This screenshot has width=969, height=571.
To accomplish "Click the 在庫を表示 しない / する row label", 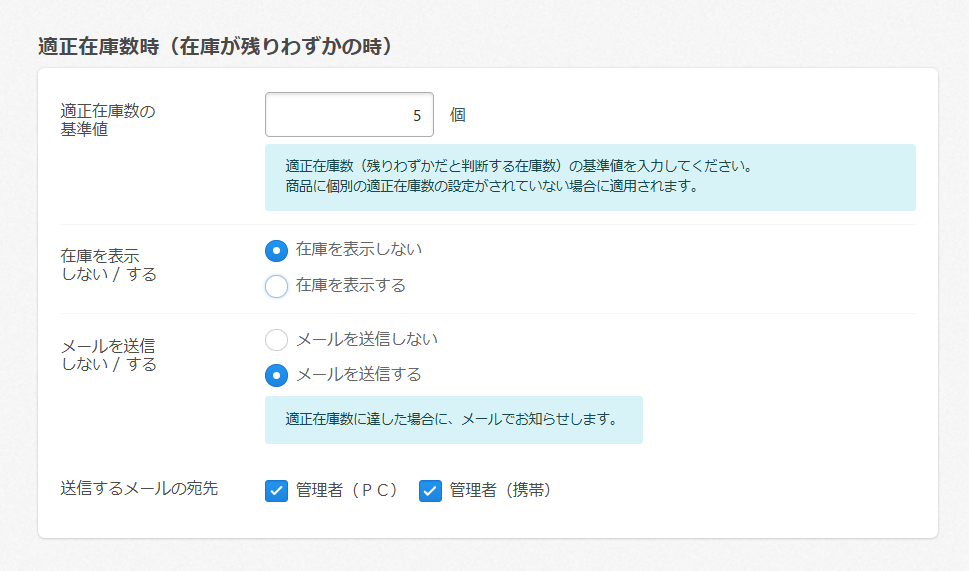I will 108,265.
